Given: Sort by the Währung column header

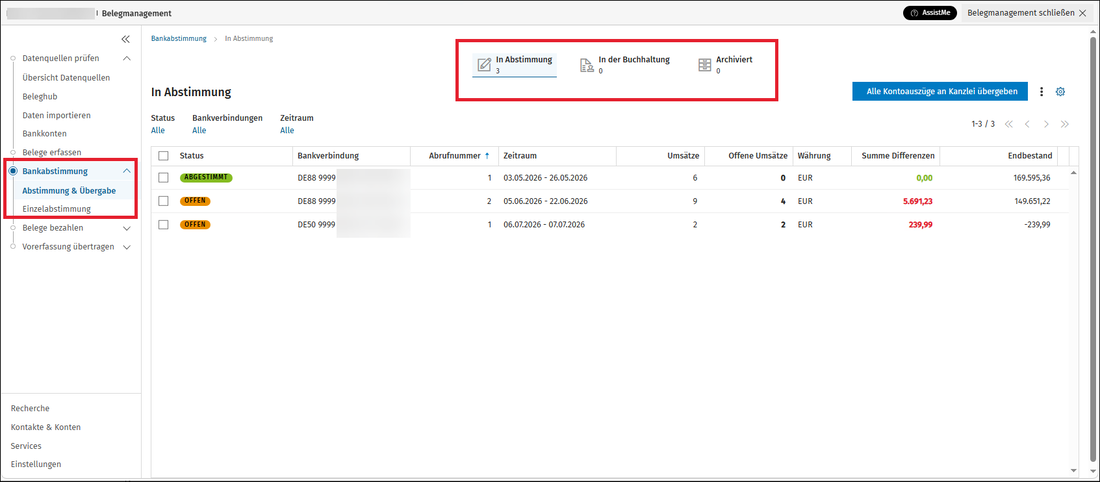Looking at the screenshot, I should tap(814, 156).
